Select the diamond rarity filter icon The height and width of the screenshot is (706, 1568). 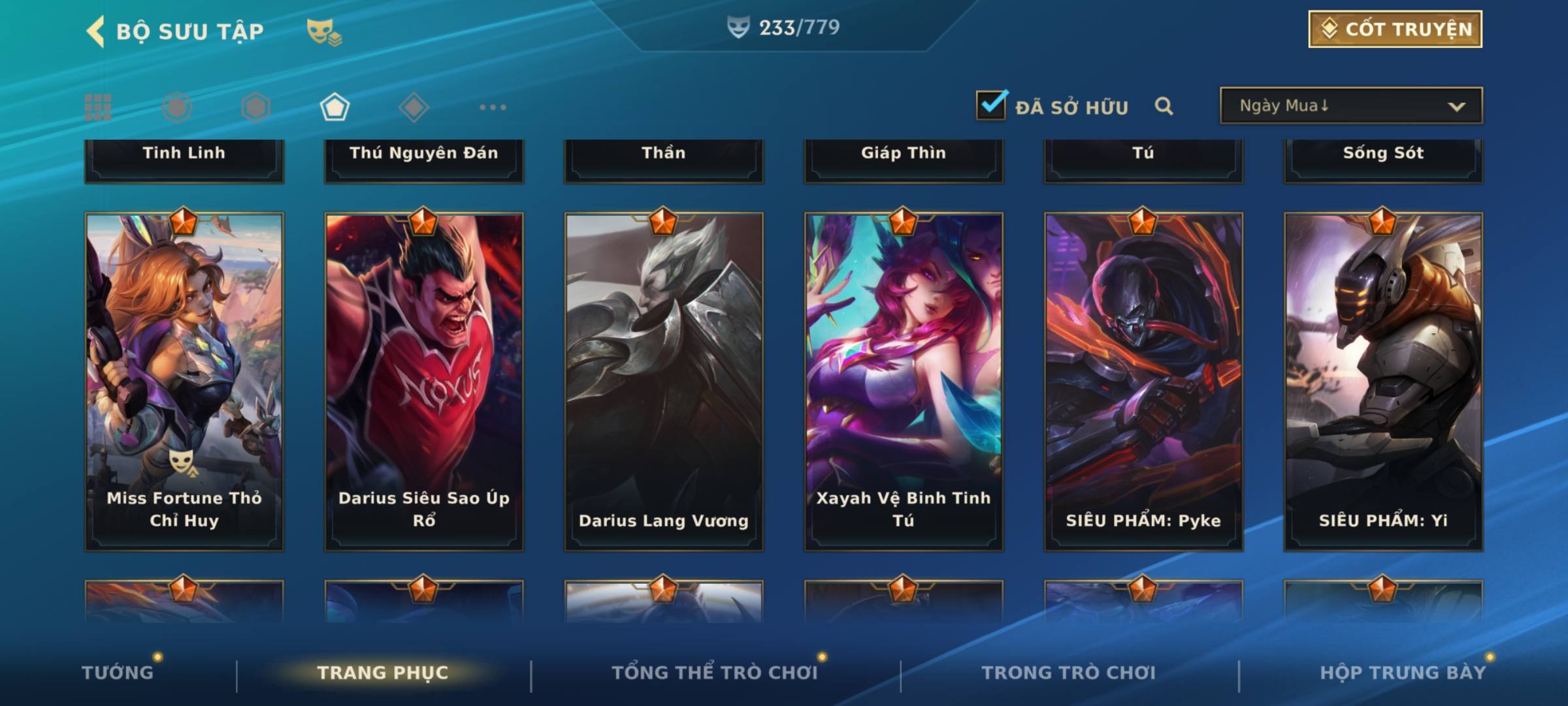[414, 107]
